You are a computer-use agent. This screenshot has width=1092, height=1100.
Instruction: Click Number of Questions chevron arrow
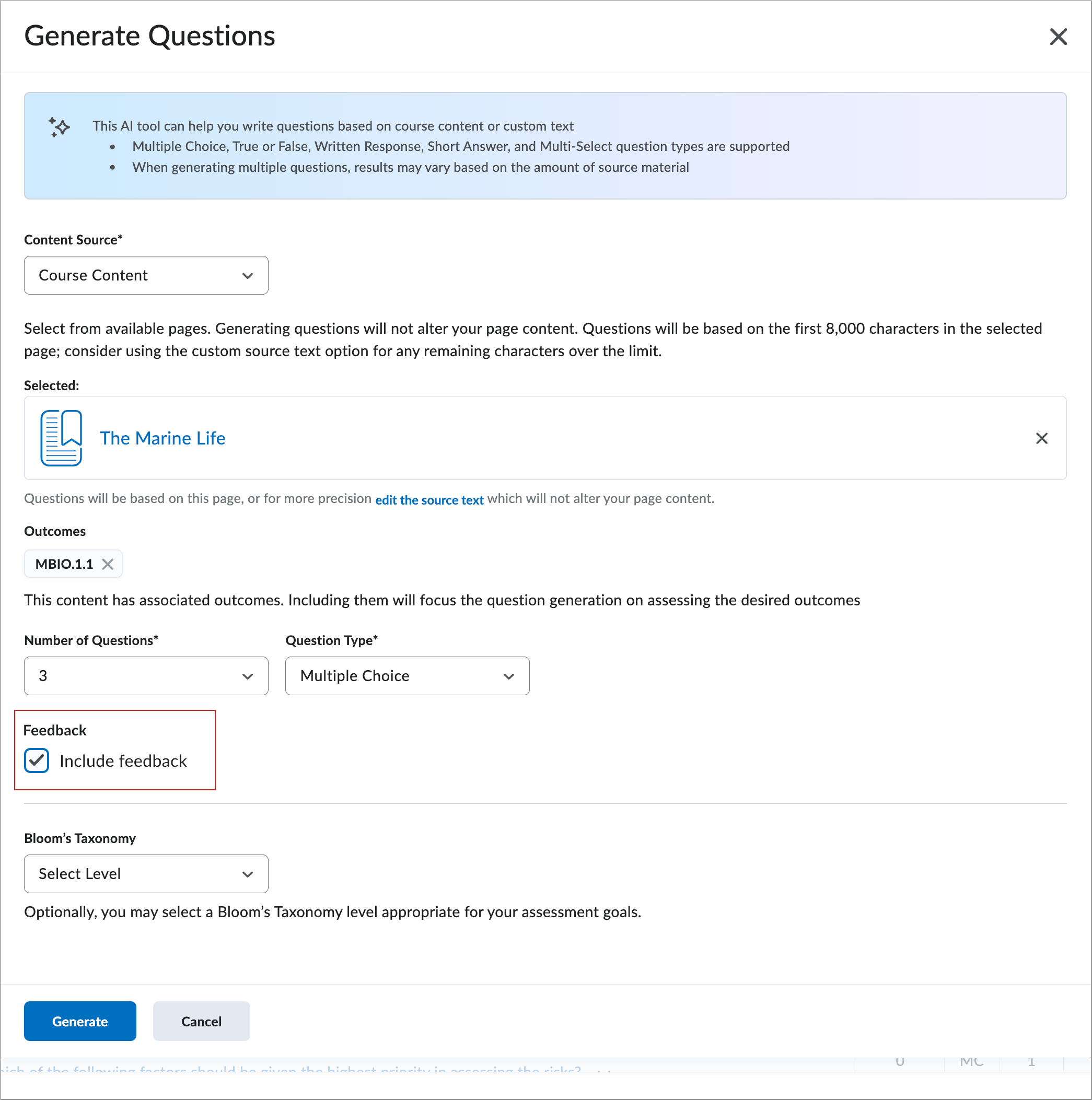[x=247, y=676]
